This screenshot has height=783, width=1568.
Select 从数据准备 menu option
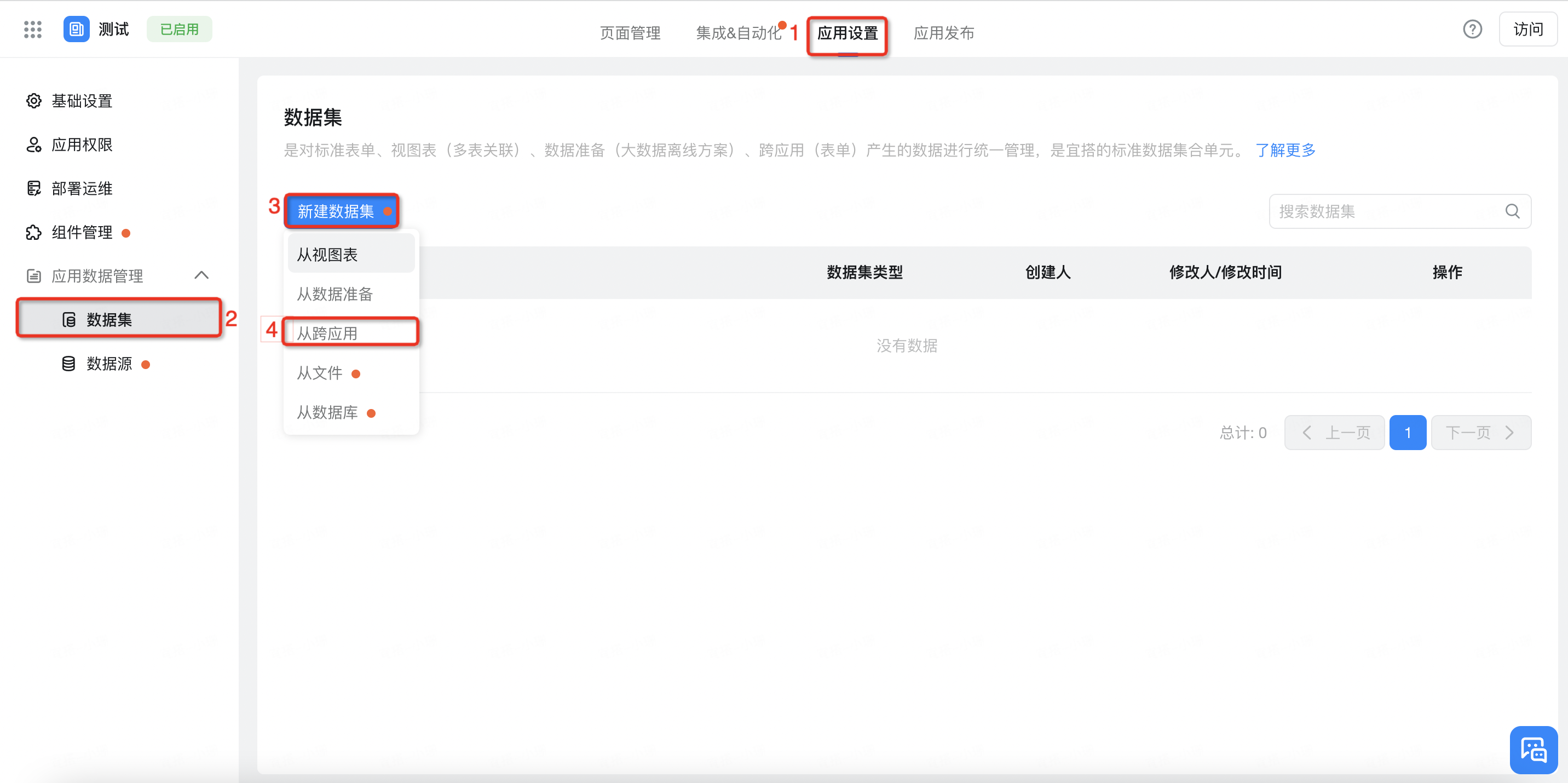[x=351, y=294]
